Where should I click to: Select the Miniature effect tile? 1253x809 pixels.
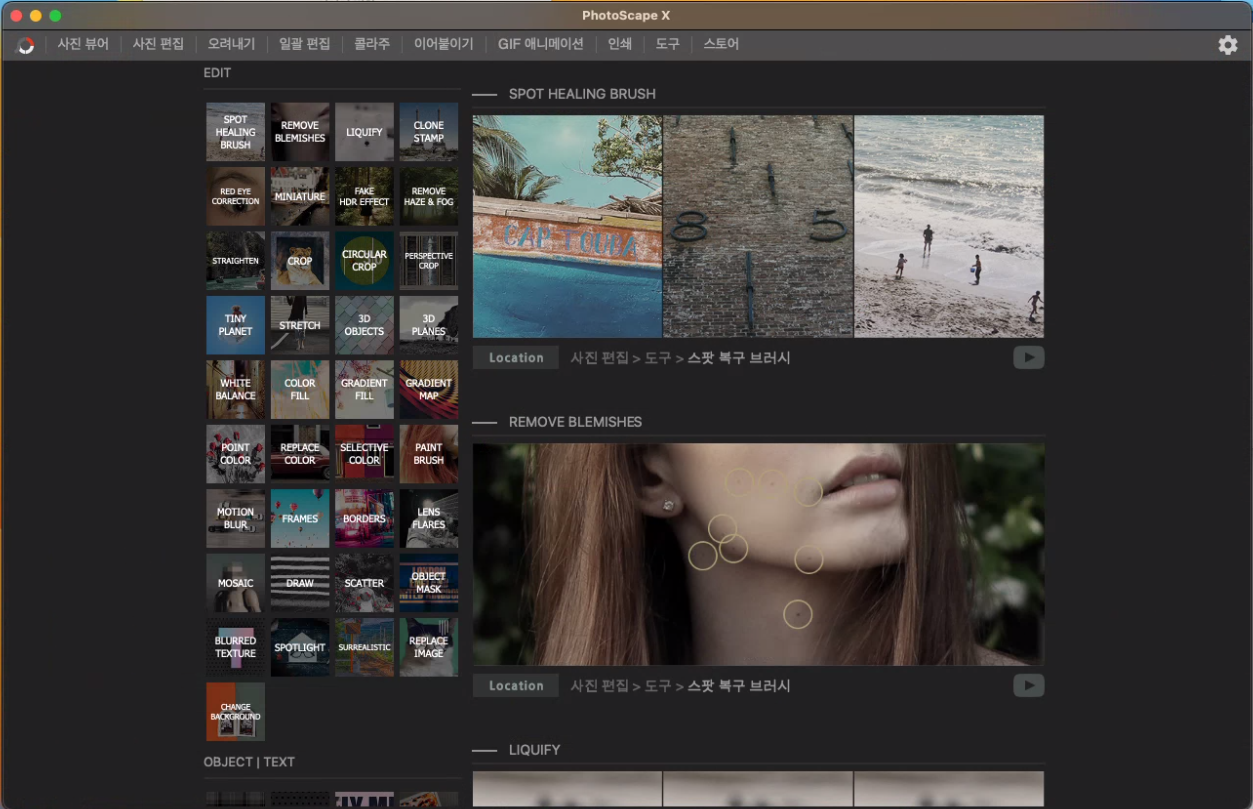[x=300, y=196]
